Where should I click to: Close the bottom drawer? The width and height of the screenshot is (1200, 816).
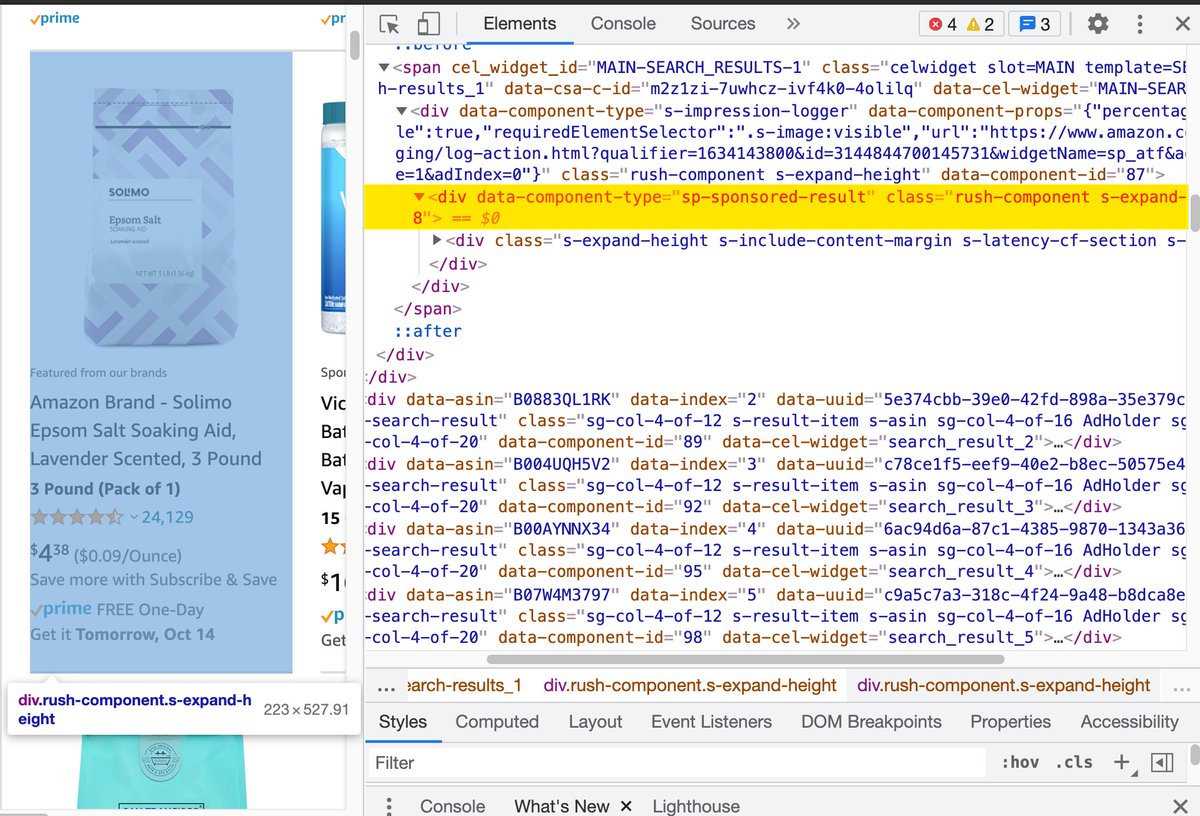pyautogui.click(x=1180, y=806)
